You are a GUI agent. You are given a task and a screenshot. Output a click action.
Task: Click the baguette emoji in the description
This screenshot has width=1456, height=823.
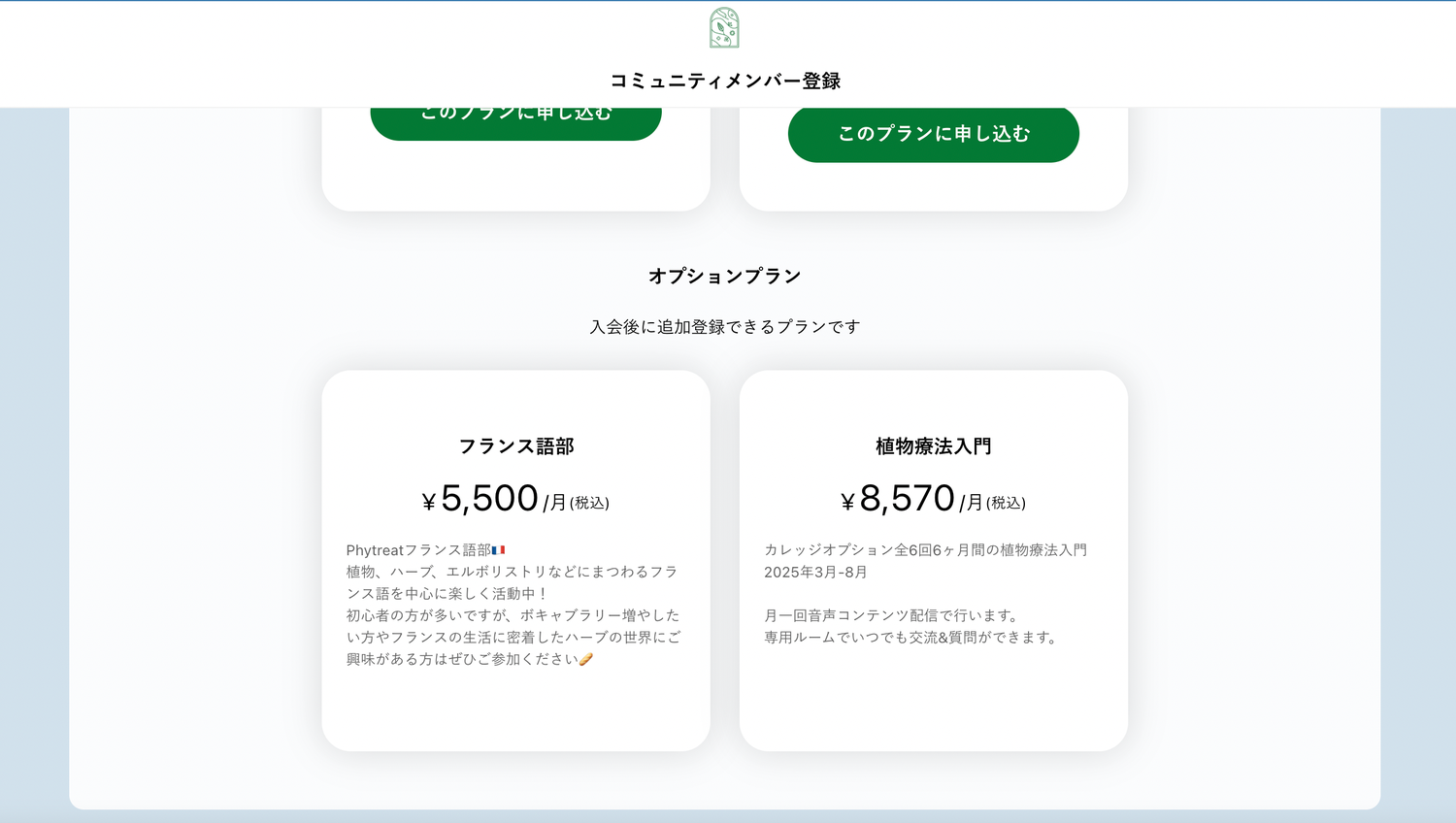[x=585, y=660]
